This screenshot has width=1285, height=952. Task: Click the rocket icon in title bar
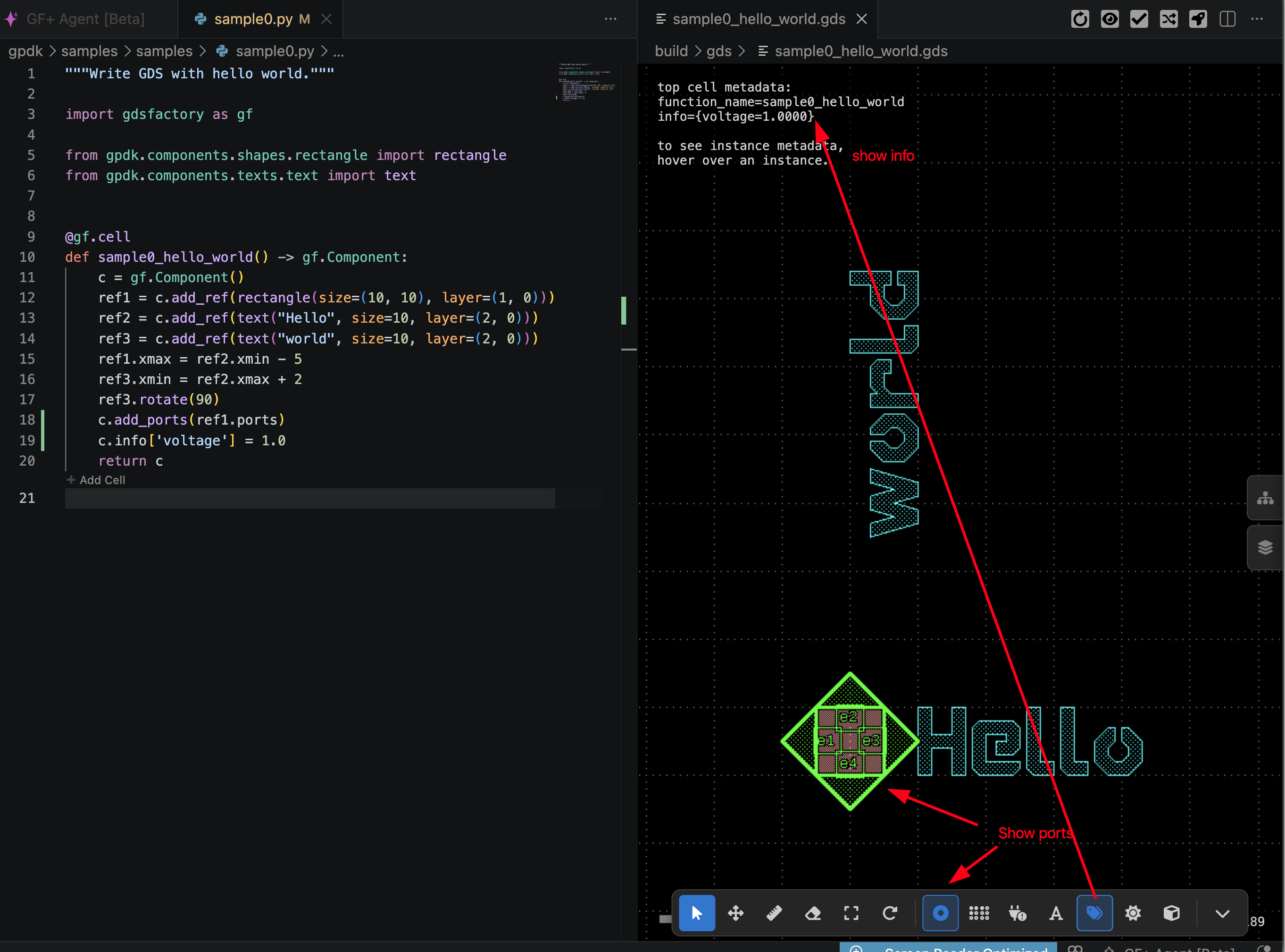coord(1198,19)
